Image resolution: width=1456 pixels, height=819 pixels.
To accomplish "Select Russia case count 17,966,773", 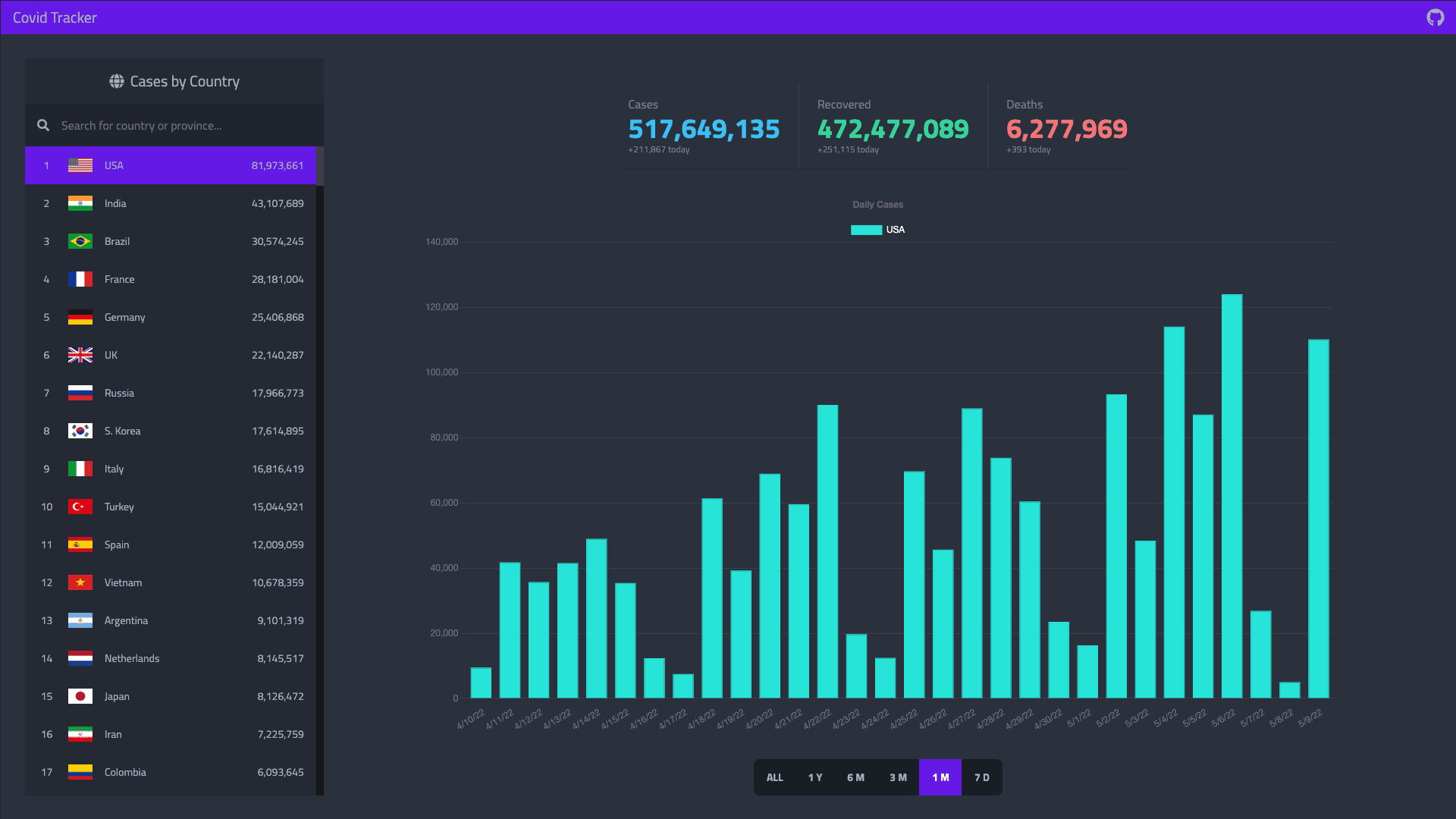I will pos(278,393).
